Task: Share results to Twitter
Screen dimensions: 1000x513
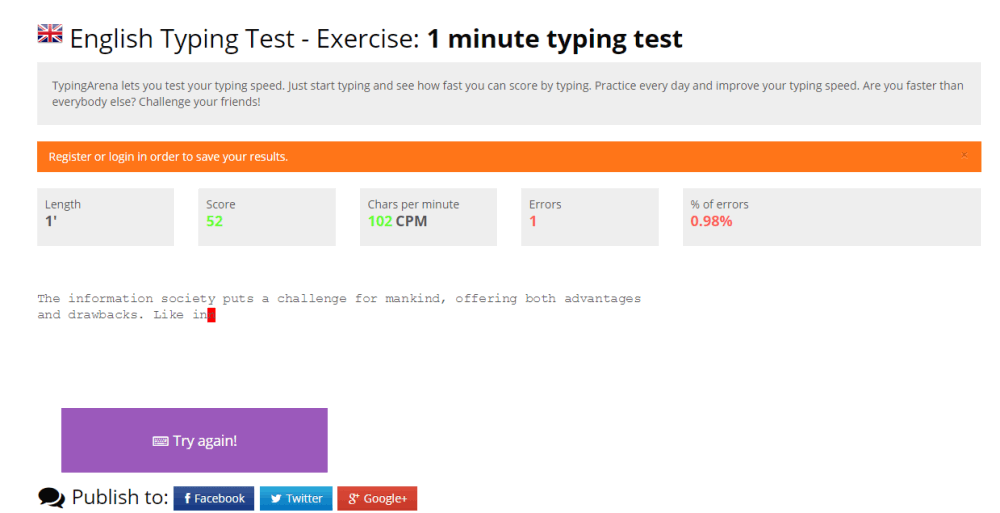Action: (x=296, y=498)
